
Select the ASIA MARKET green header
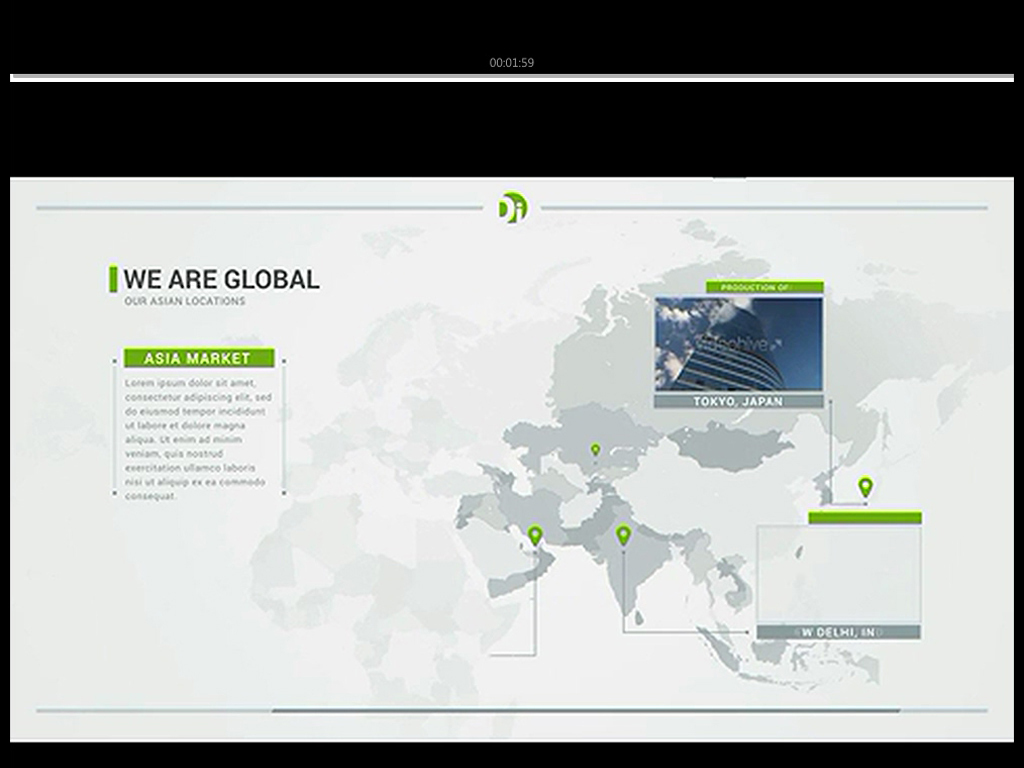coord(198,358)
